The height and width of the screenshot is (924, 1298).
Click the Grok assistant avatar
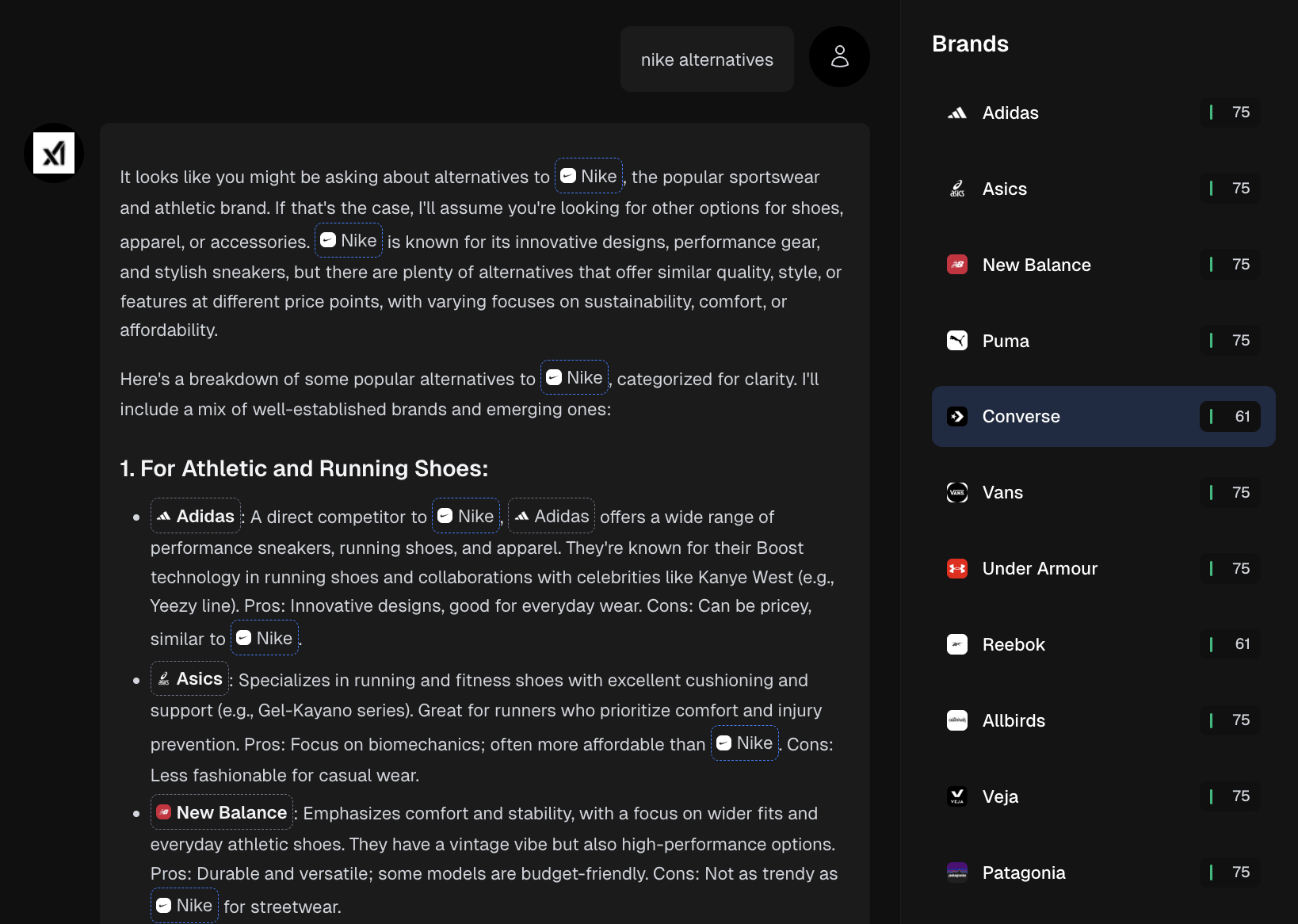coord(53,152)
